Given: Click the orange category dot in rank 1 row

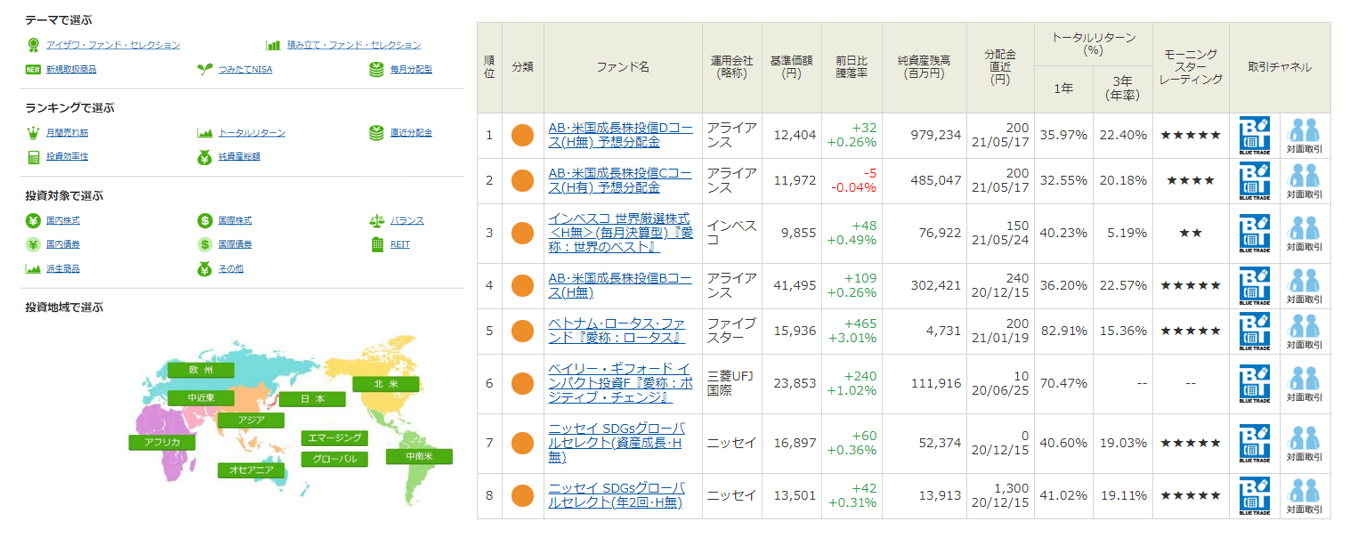Looking at the screenshot, I should pos(522,135).
